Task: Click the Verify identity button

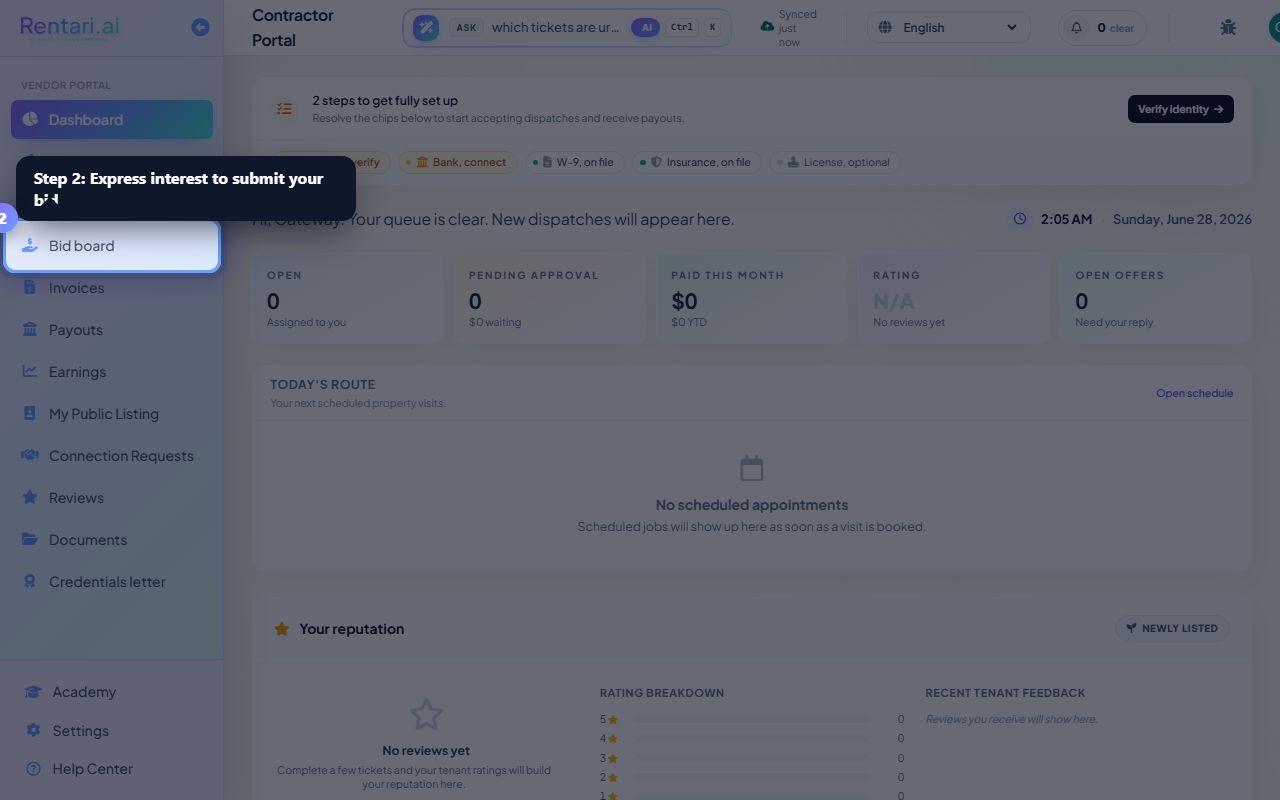Action: pos(1180,109)
